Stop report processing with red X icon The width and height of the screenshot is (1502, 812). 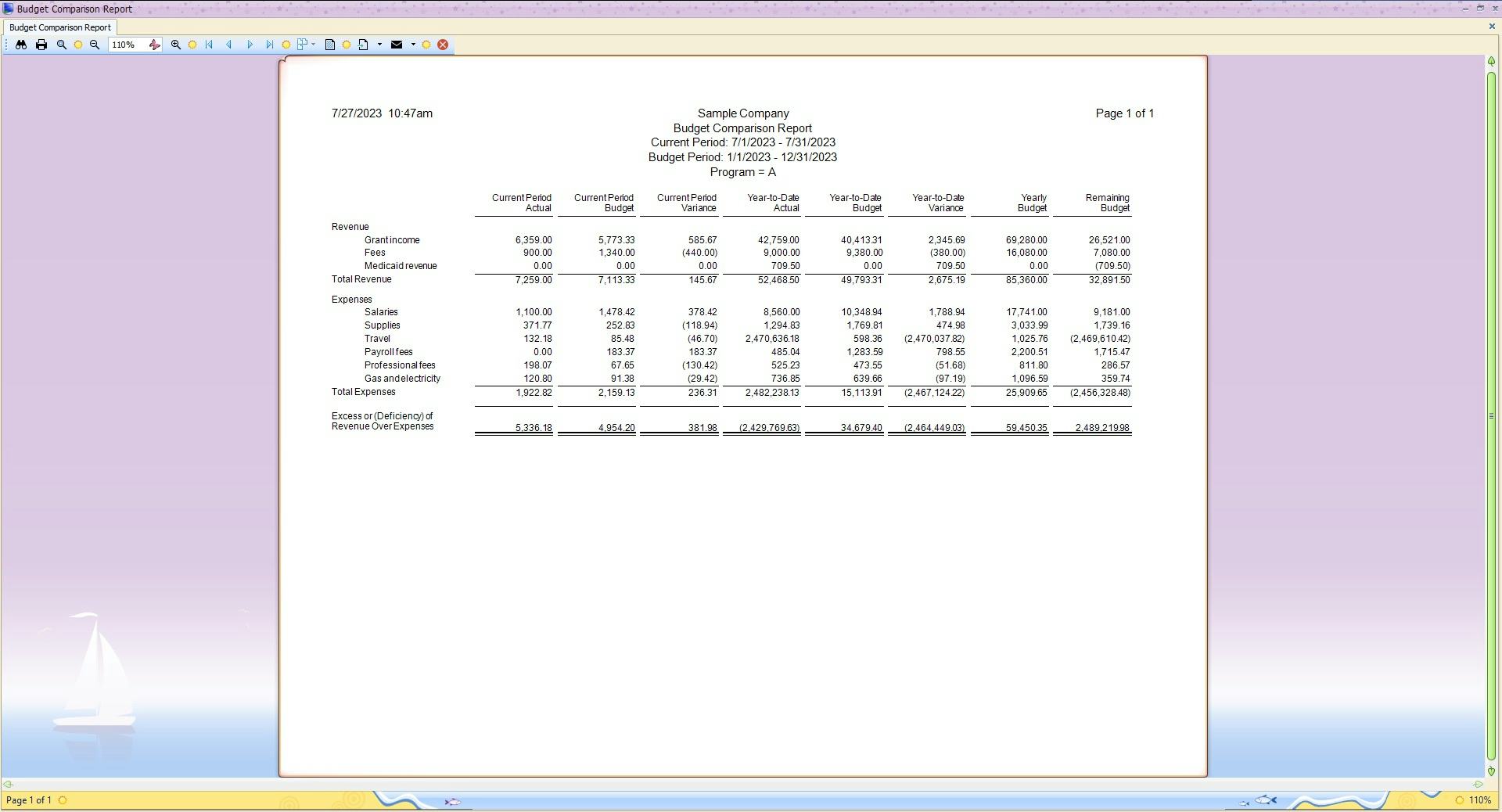443,45
